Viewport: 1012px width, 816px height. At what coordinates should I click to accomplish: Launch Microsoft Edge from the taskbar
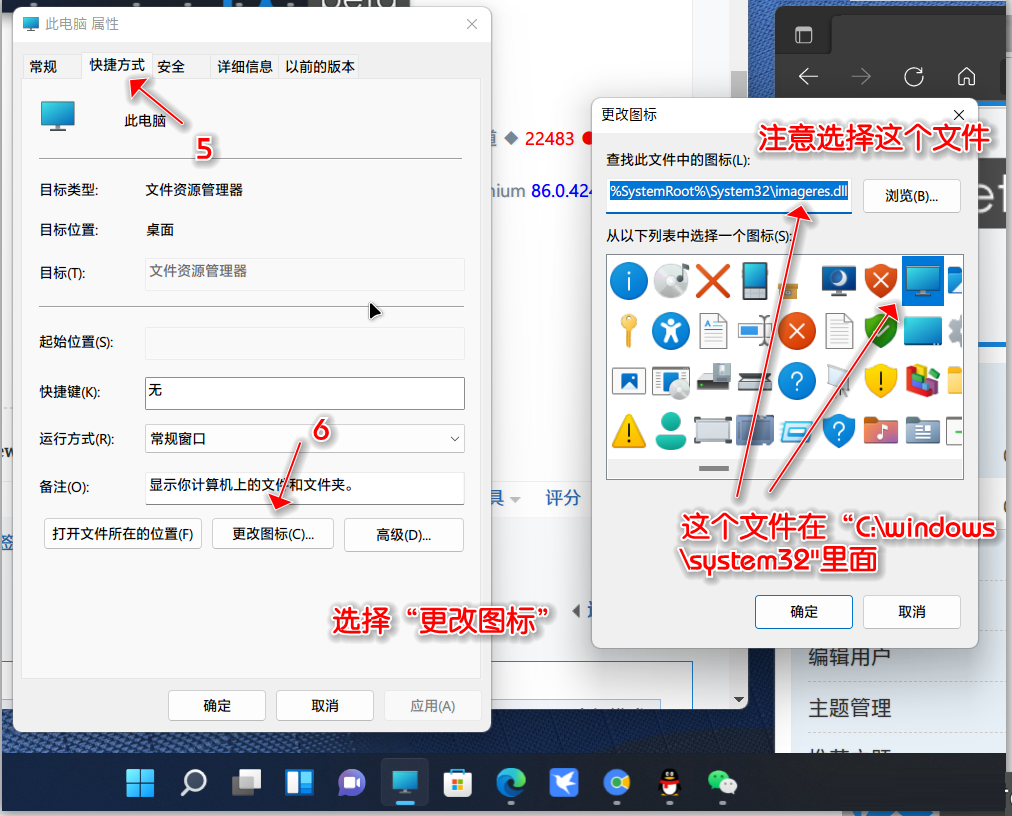(x=510, y=785)
